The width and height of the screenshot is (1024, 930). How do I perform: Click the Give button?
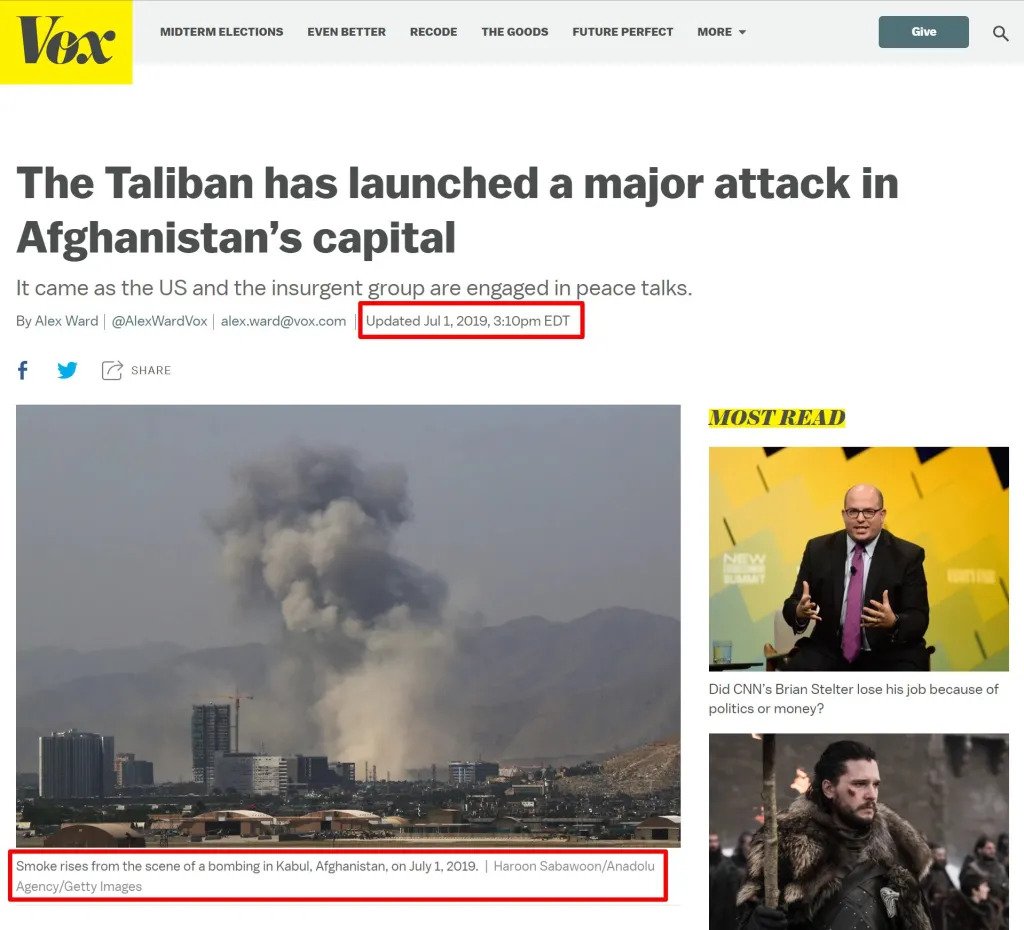(x=923, y=32)
